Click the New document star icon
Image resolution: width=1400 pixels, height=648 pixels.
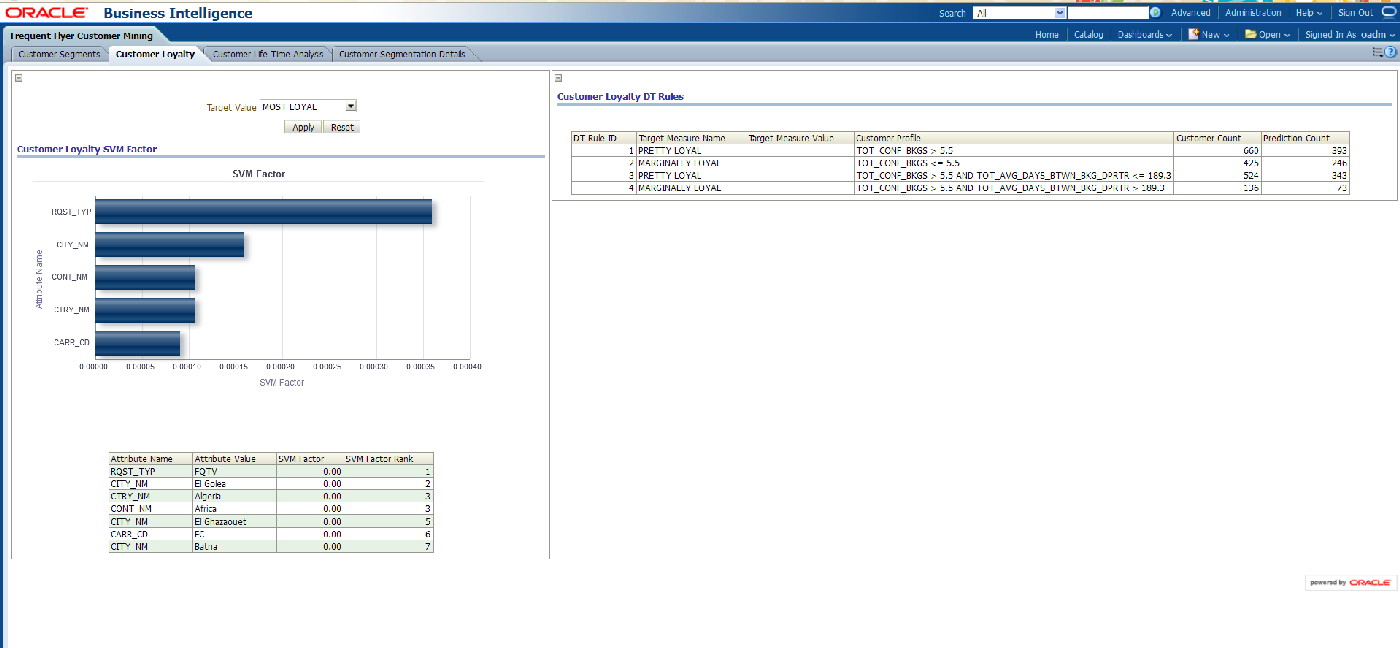[1193, 34]
